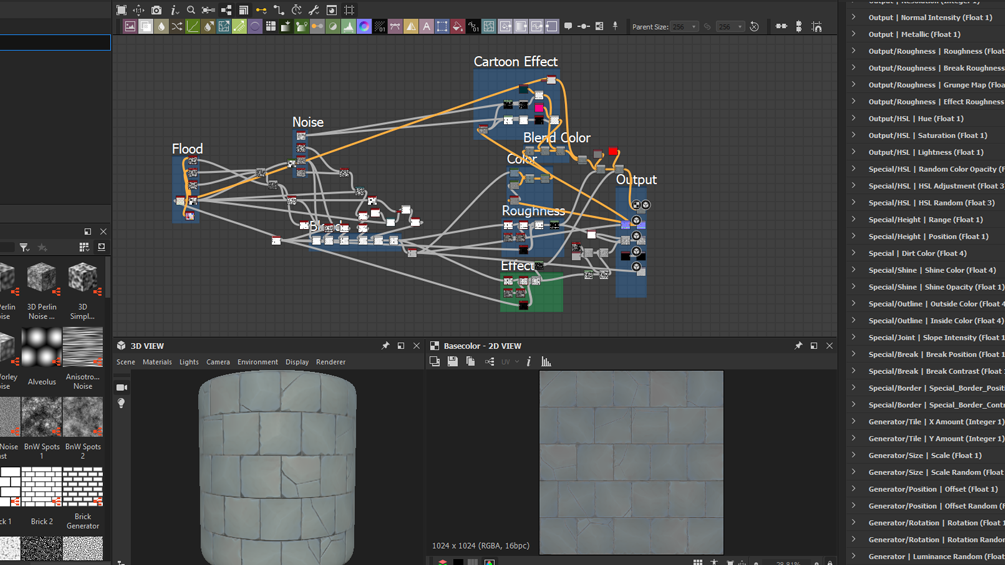Click the camera screenshot icon in graph toolbar
This screenshot has height=565, width=1005.
tap(156, 10)
